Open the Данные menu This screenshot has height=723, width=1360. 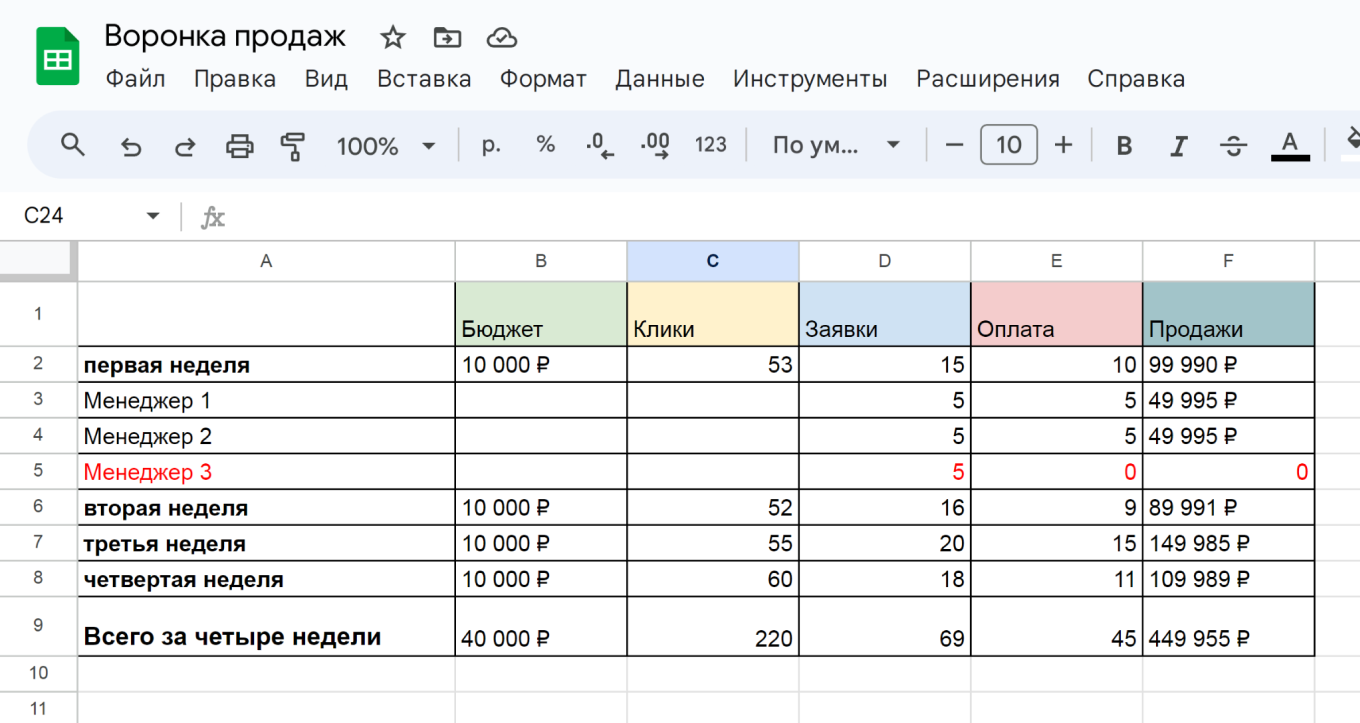pos(660,78)
